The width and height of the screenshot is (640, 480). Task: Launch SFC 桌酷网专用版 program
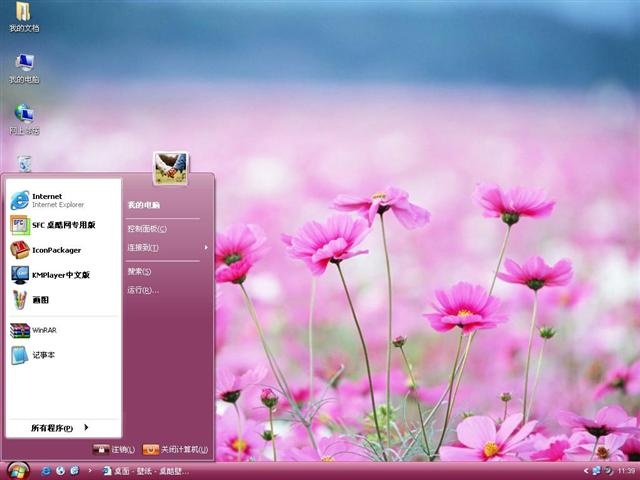pyautogui.click(x=64, y=225)
